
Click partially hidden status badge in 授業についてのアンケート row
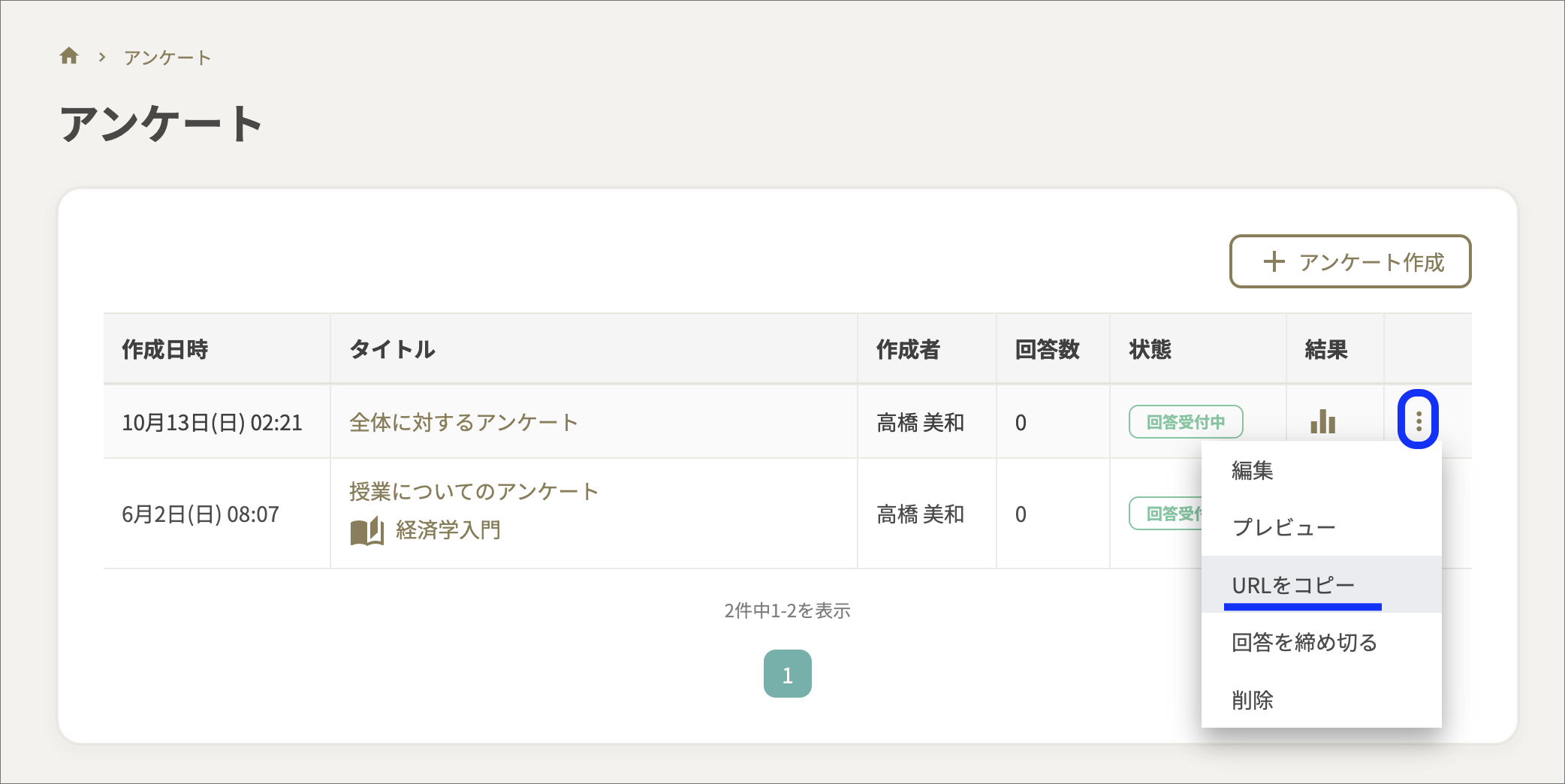1165,514
